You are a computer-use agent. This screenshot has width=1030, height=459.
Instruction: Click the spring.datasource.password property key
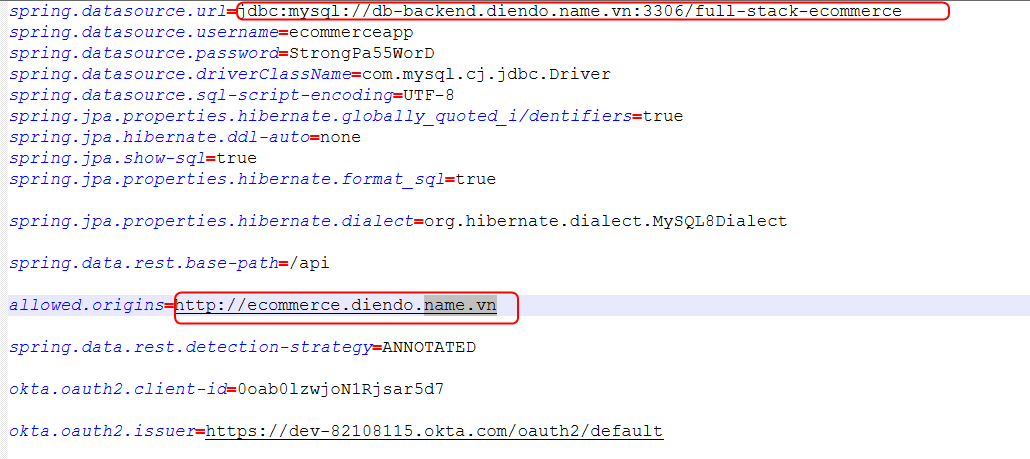click(141, 53)
